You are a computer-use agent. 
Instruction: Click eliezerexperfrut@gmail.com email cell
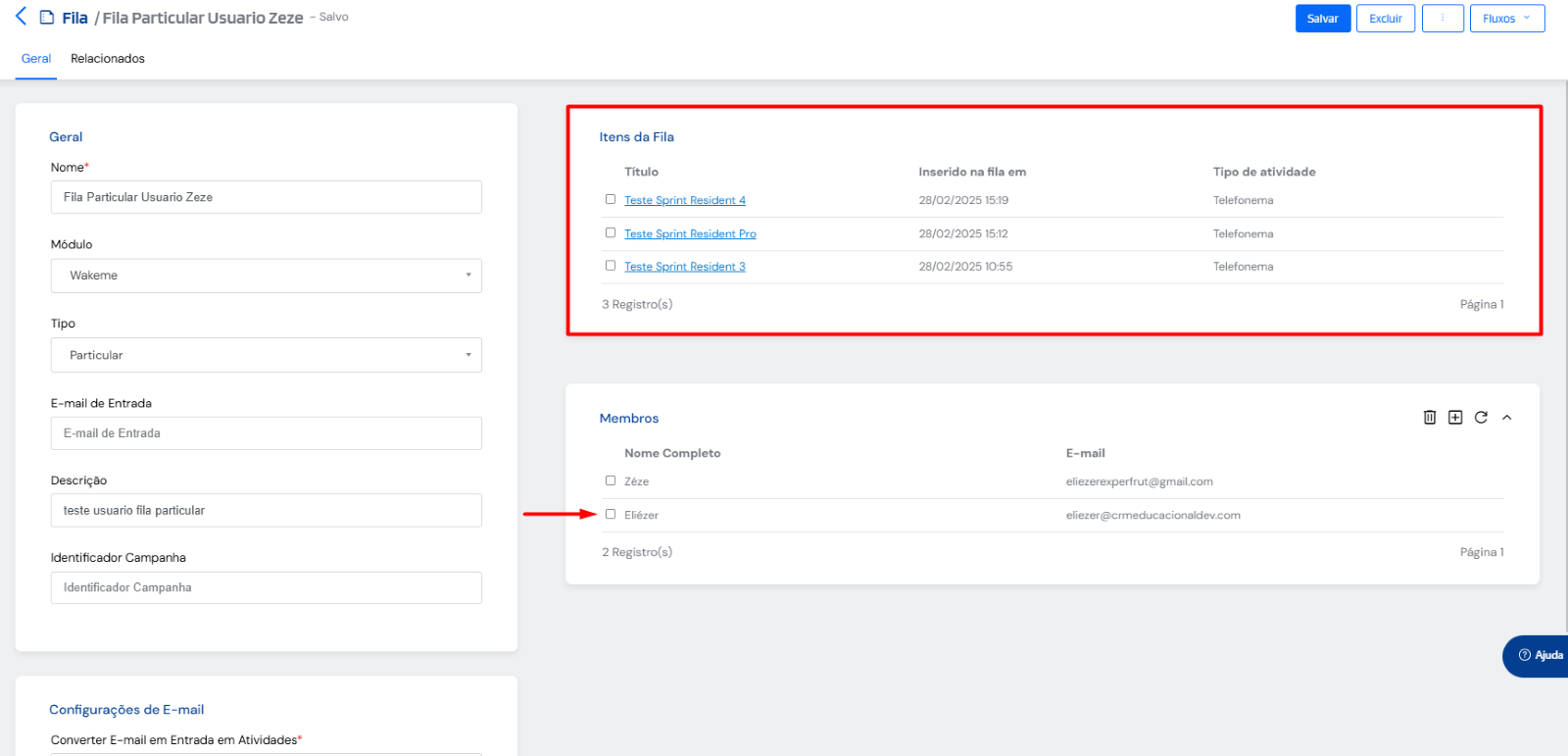[x=1140, y=481]
